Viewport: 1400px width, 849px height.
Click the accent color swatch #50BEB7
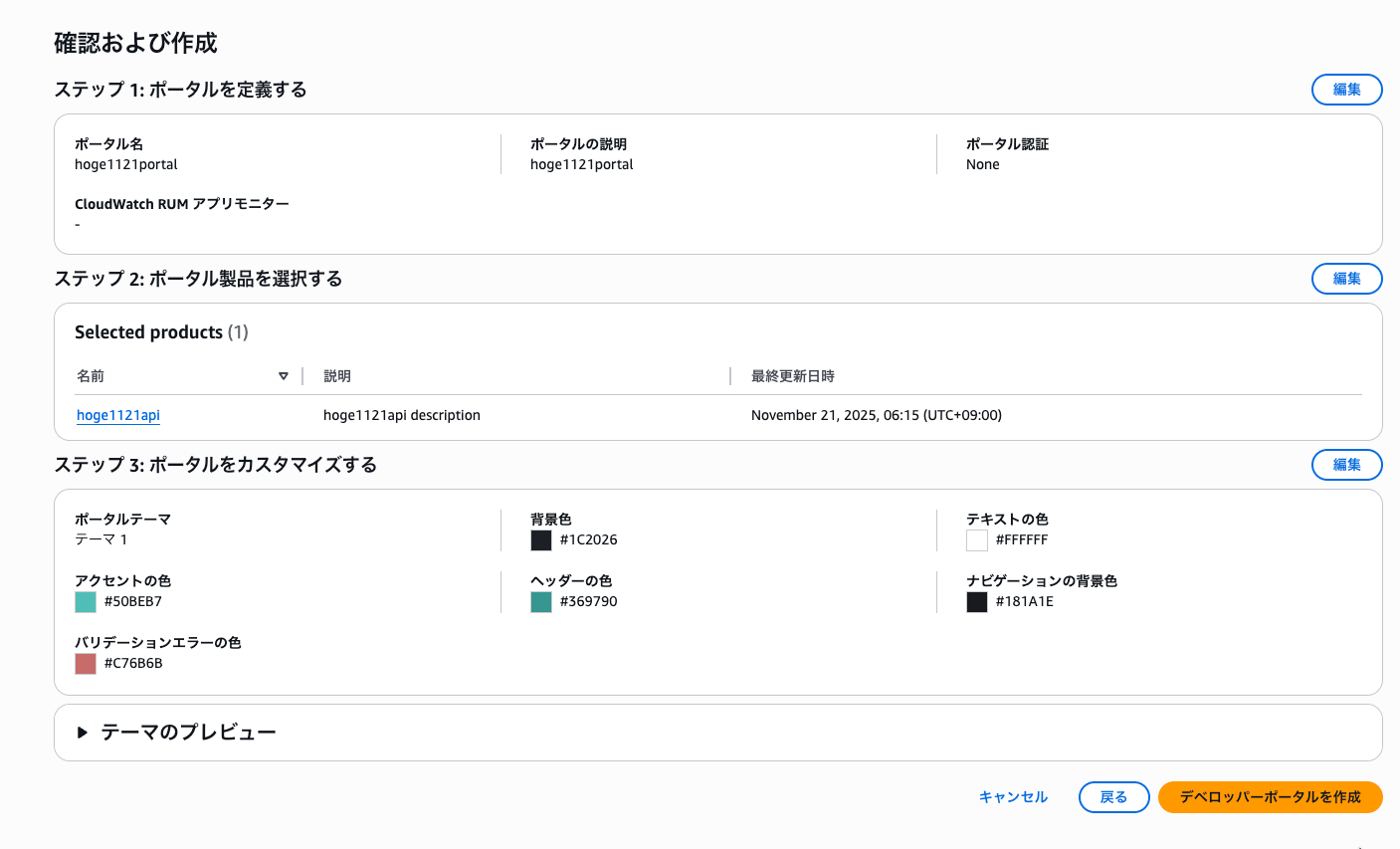point(86,602)
